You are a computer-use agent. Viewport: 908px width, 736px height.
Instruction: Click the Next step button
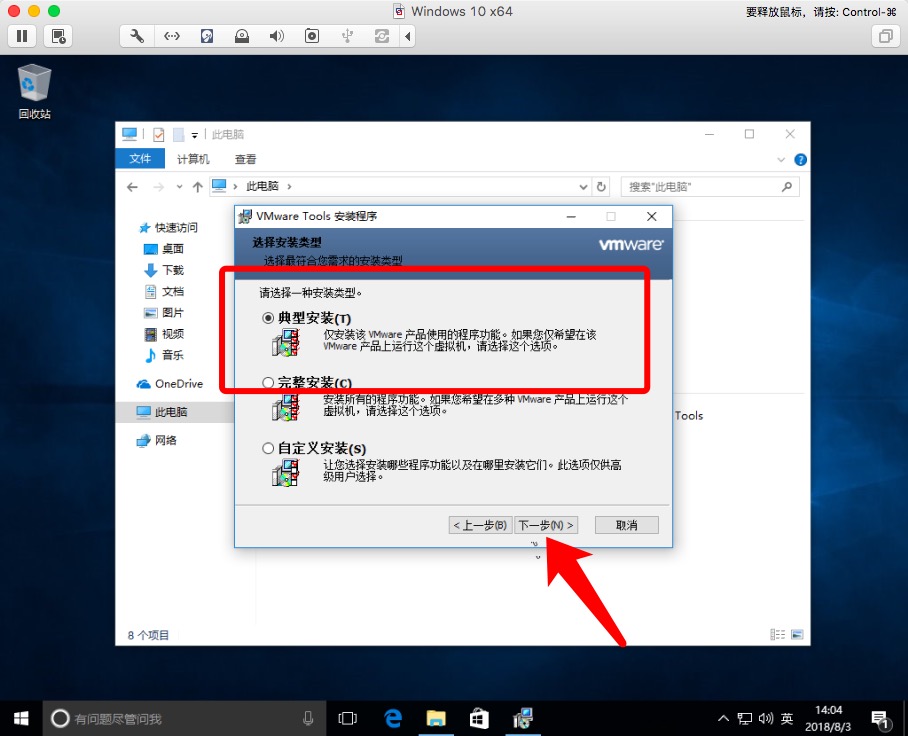click(x=546, y=525)
